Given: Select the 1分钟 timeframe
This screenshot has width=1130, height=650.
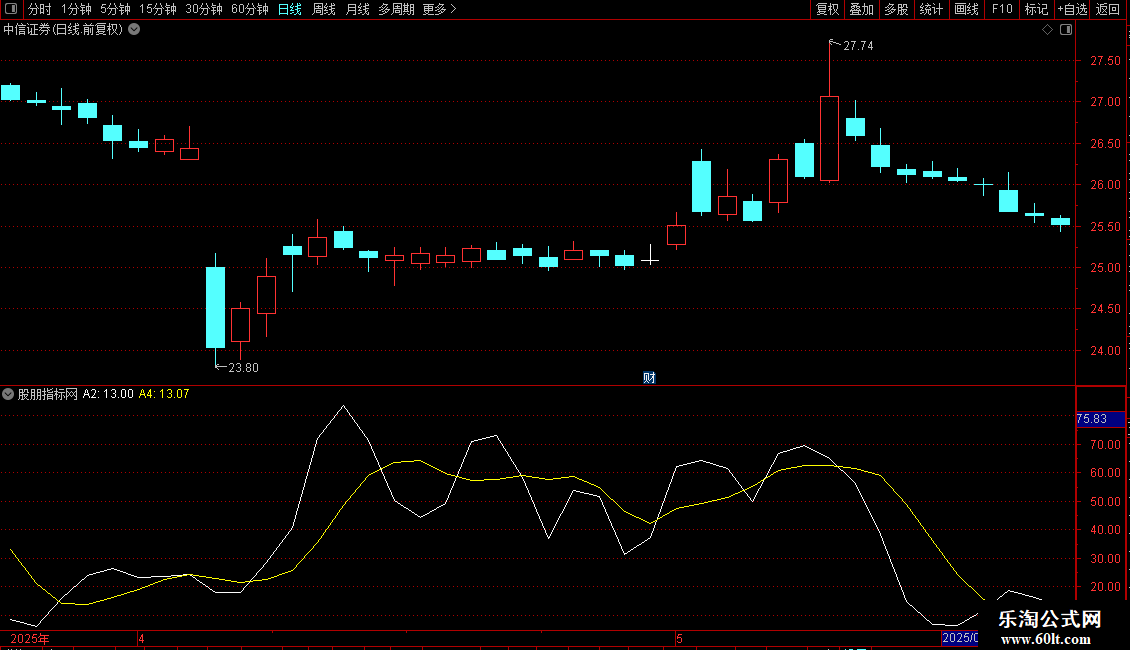Looking at the screenshot, I should (76, 9).
